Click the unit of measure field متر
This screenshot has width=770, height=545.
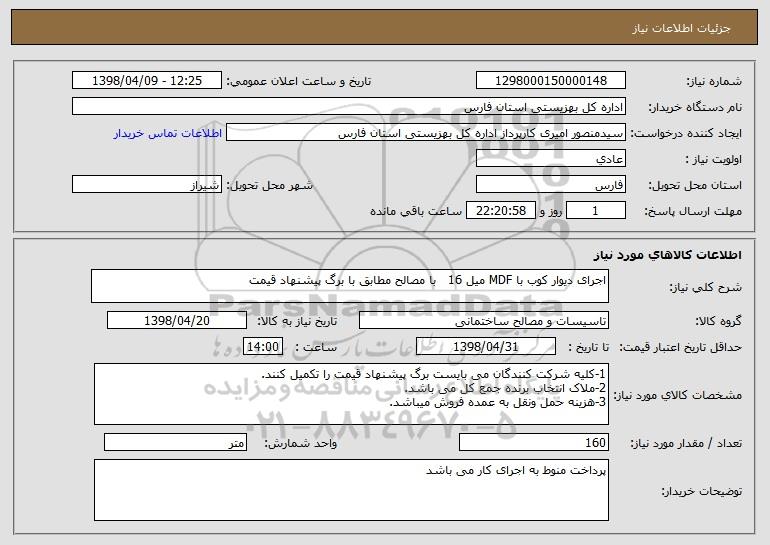[x=175, y=442]
